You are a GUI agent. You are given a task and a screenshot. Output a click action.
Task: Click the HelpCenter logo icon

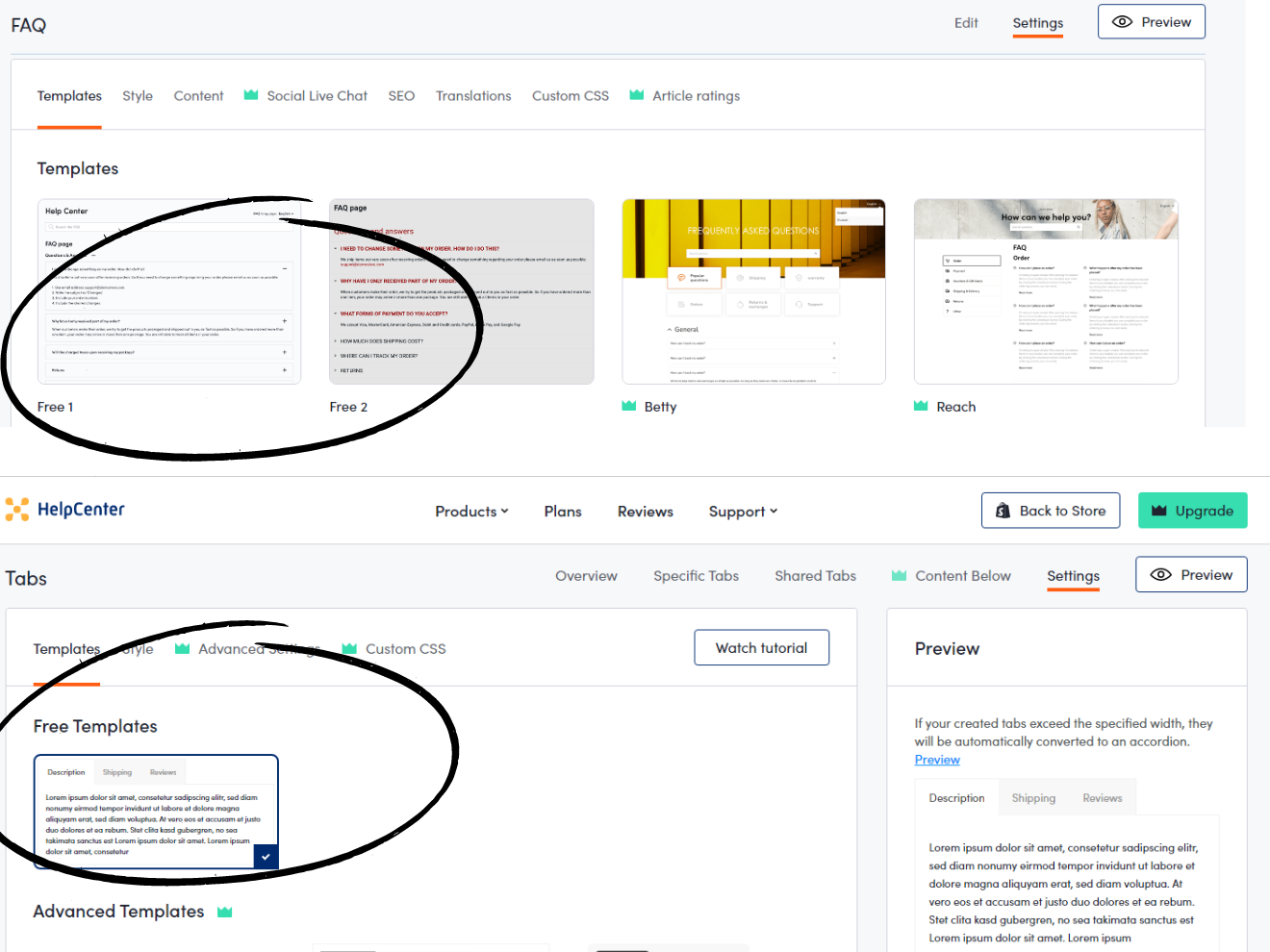tap(16, 510)
